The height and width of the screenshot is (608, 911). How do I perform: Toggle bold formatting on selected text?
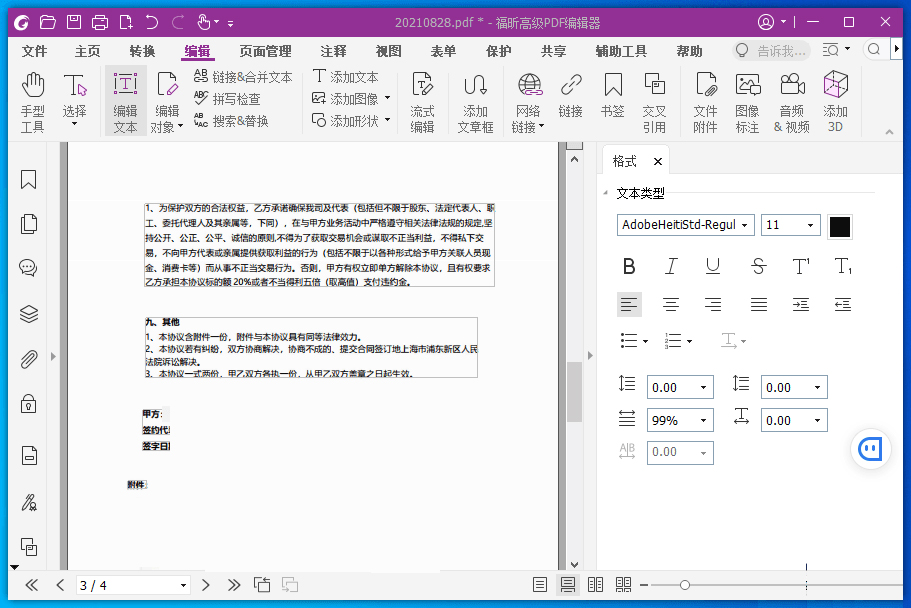point(629,267)
